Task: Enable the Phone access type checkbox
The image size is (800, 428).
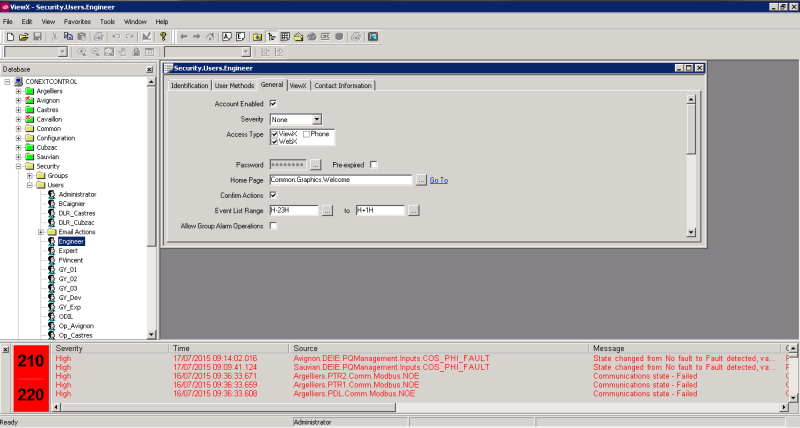Action: tap(306, 134)
